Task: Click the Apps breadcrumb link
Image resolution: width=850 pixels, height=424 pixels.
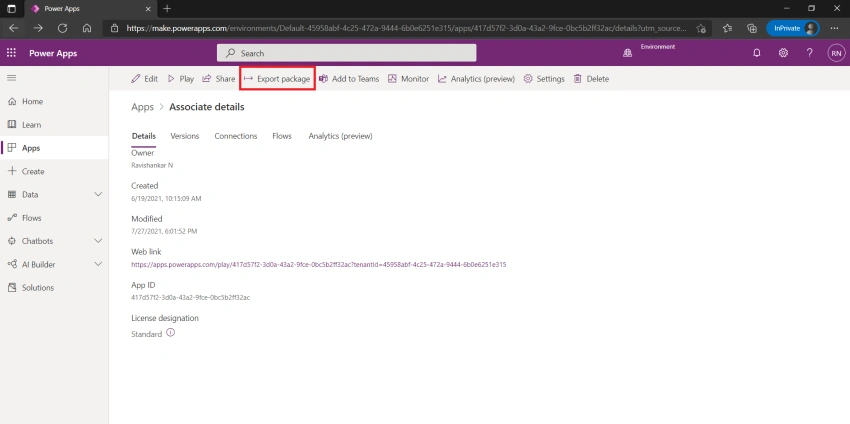Action: coord(143,107)
